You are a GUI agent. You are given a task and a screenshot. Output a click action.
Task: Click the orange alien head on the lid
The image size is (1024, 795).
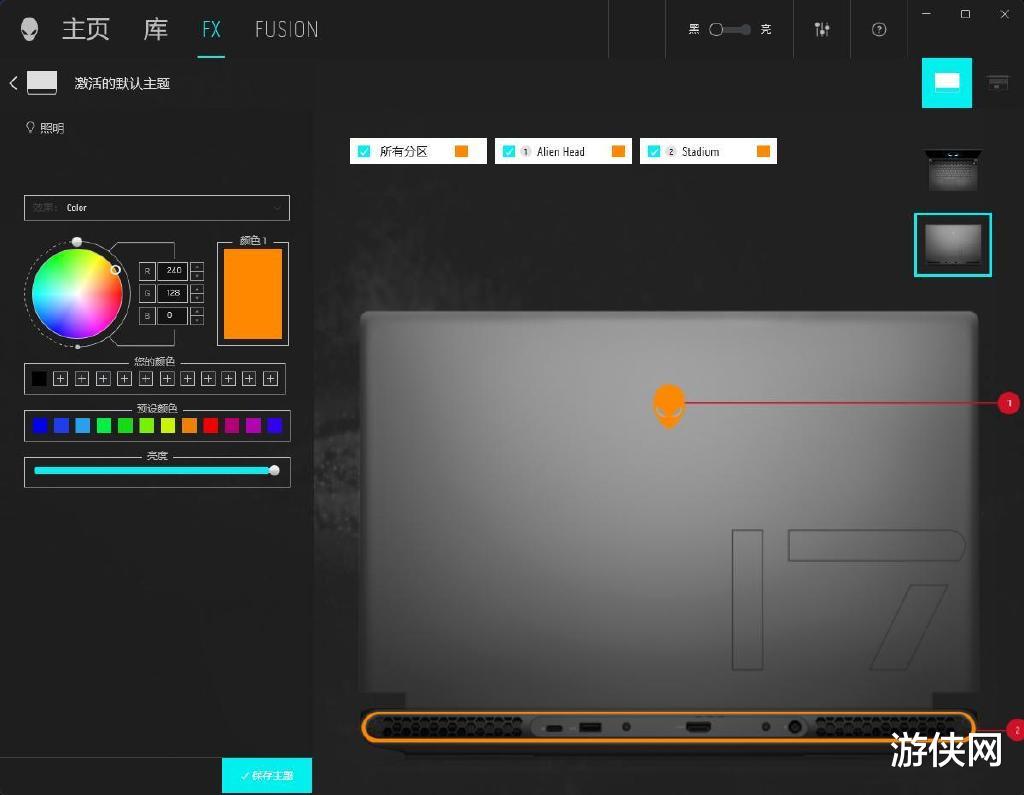click(x=669, y=406)
